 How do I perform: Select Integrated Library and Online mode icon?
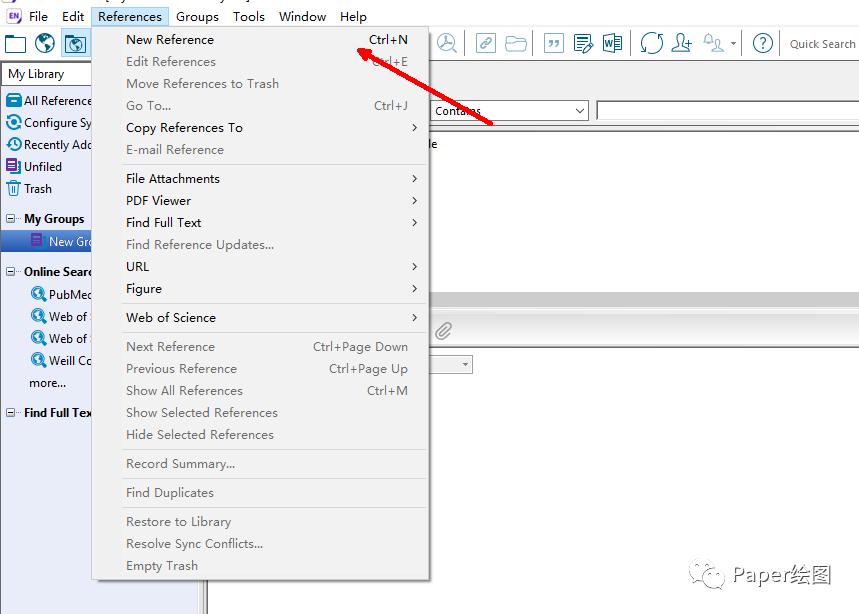pos(75,44)
